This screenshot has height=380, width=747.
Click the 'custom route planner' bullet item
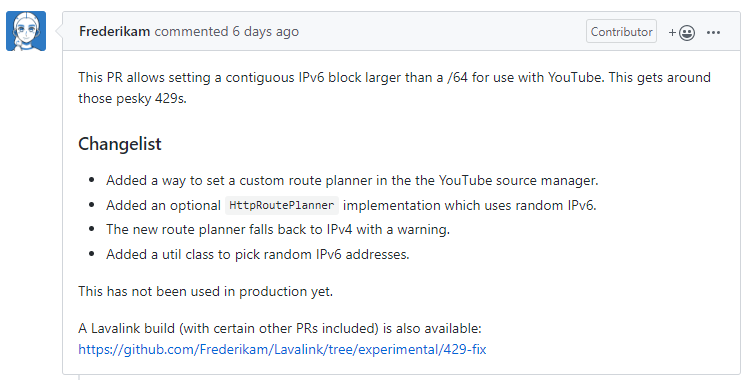coord(352,180)
